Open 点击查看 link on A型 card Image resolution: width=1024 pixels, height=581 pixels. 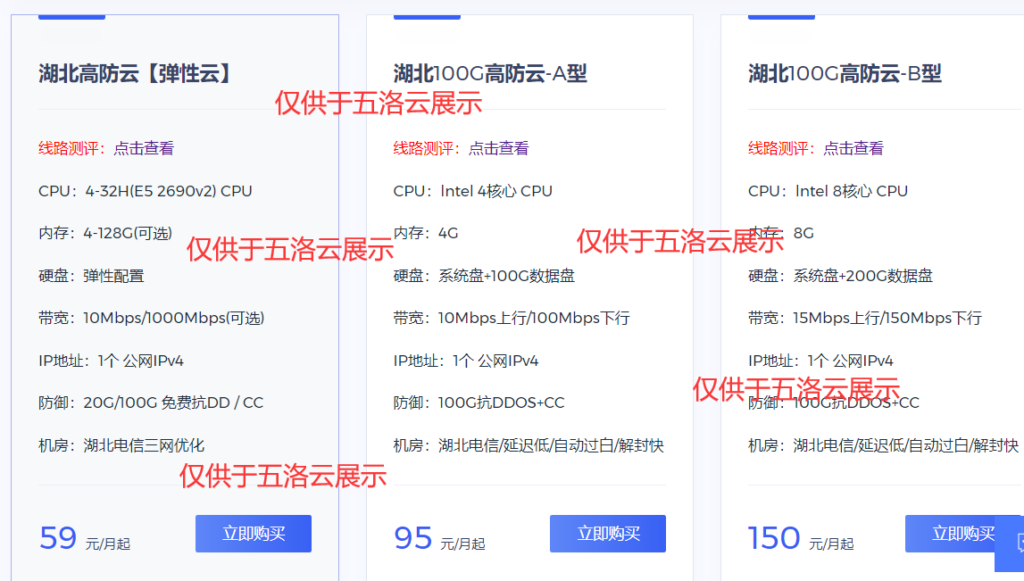click(x=501, y=148)
